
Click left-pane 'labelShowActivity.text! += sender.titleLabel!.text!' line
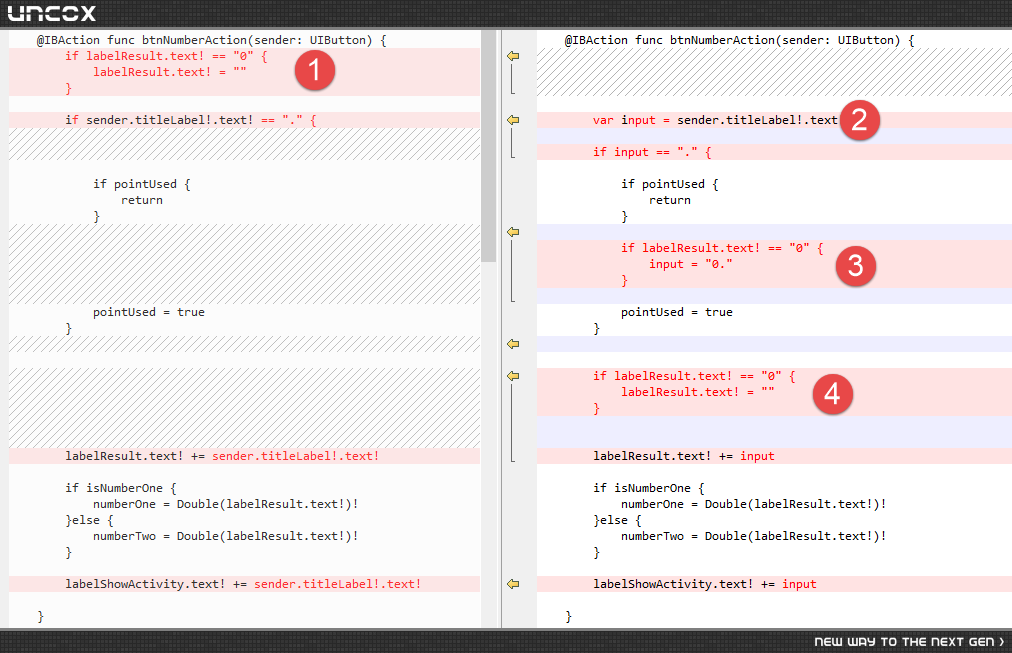pyautogui.click(x=245, y=584)
